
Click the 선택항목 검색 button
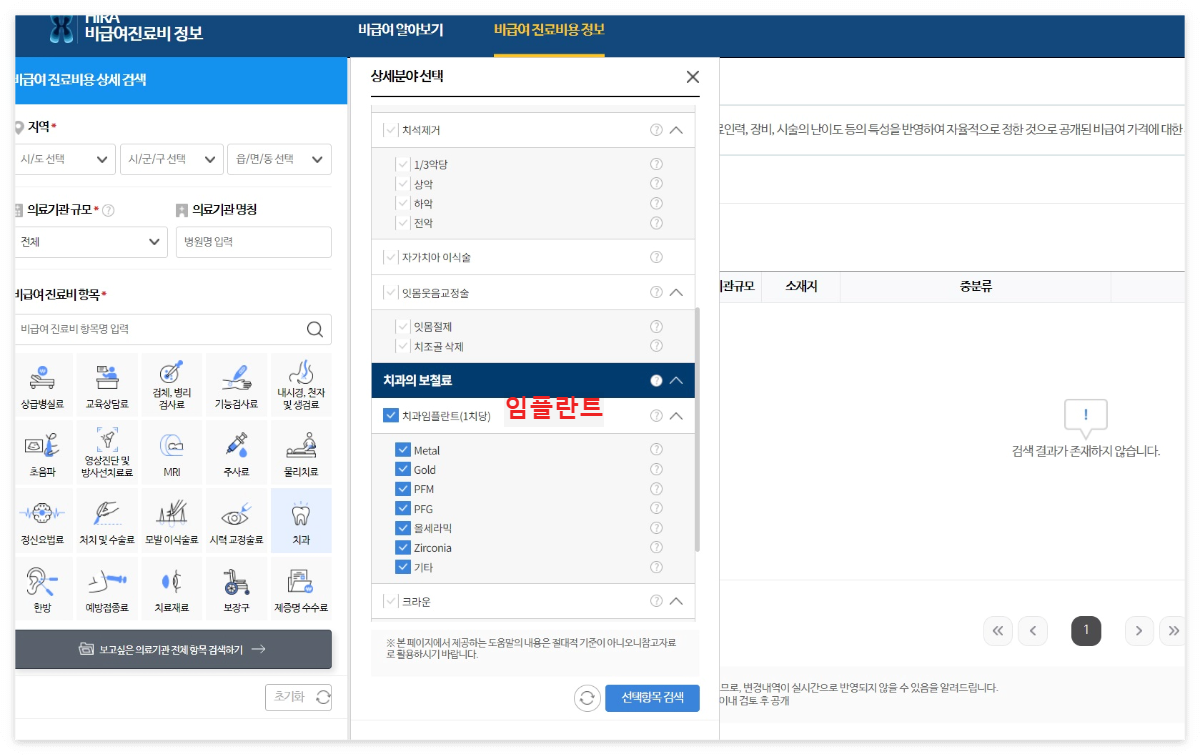(652, 698)
